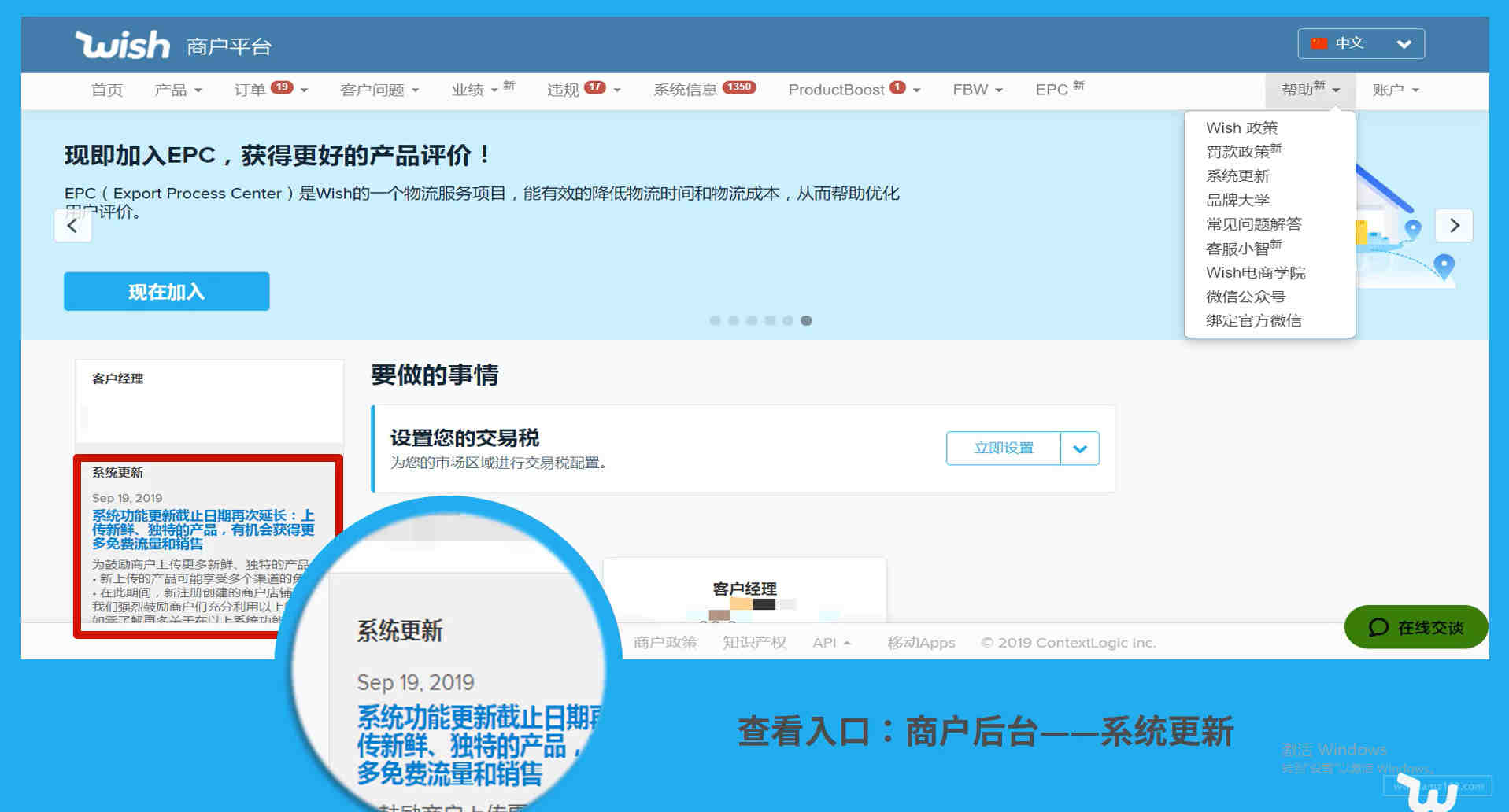Click the 现在加入 button
The image size is (1509, 812).
click(166, 291)
